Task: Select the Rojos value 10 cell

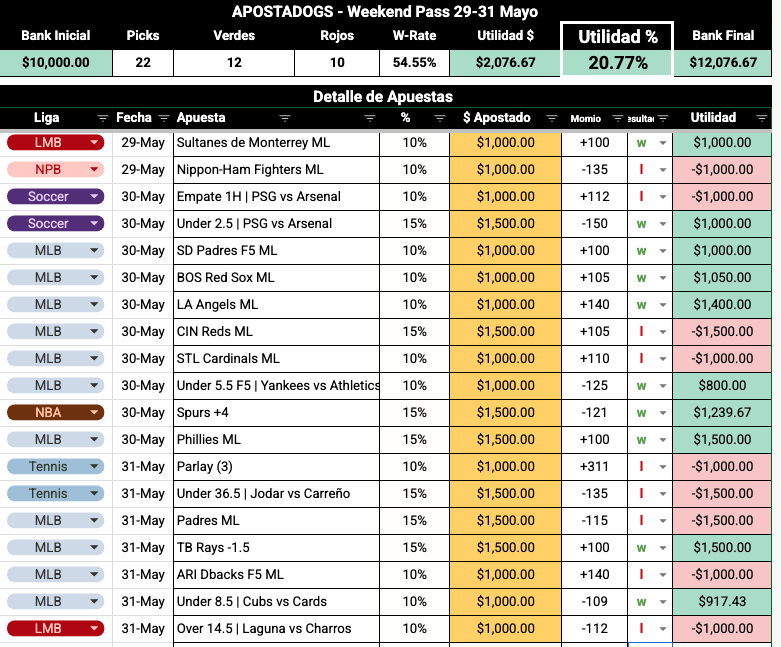Action: point(337,63)
